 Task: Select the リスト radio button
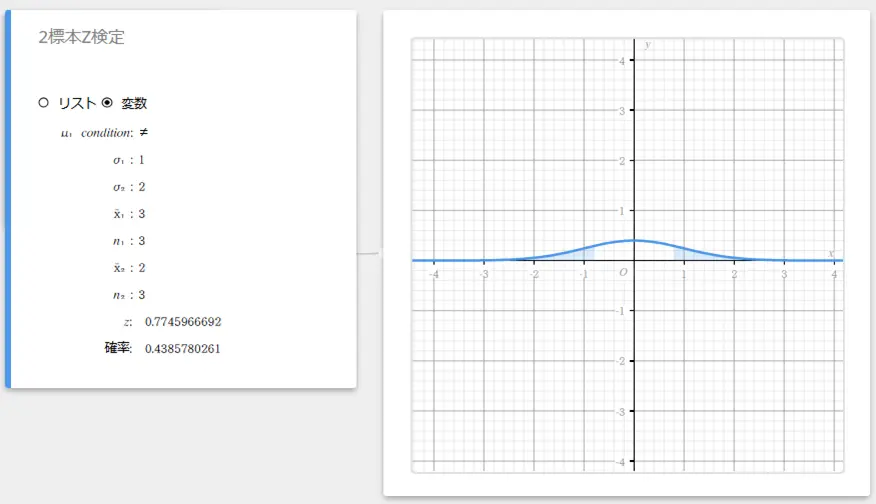click(43, 102)
